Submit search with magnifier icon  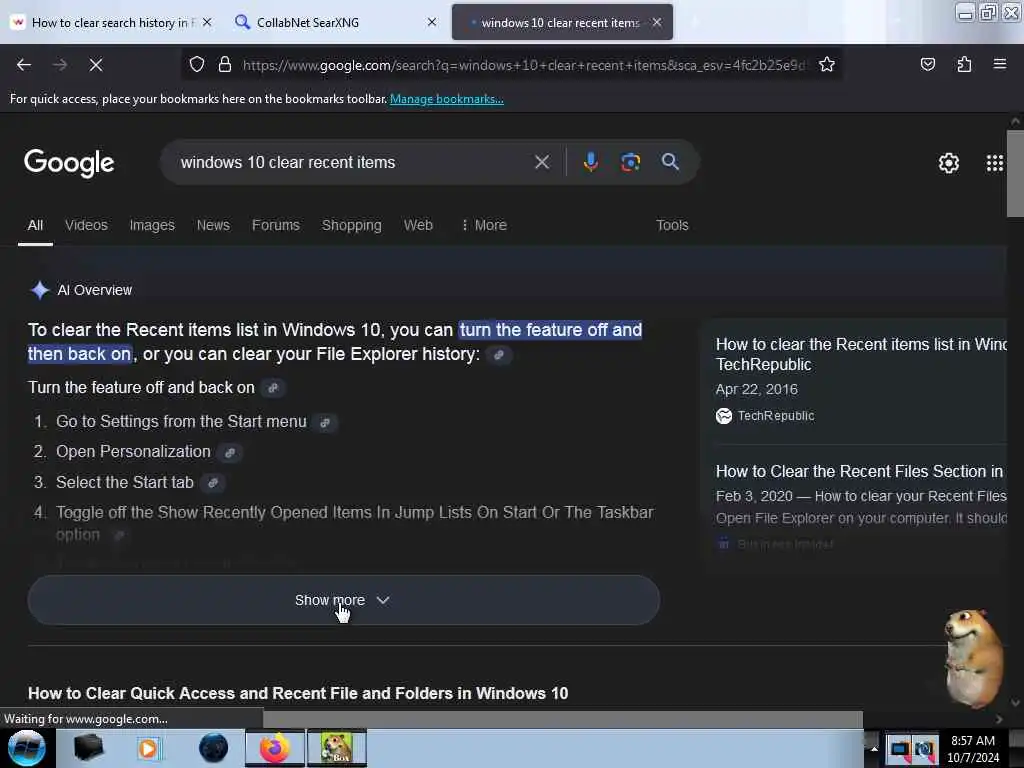click(x=670, y=162)
